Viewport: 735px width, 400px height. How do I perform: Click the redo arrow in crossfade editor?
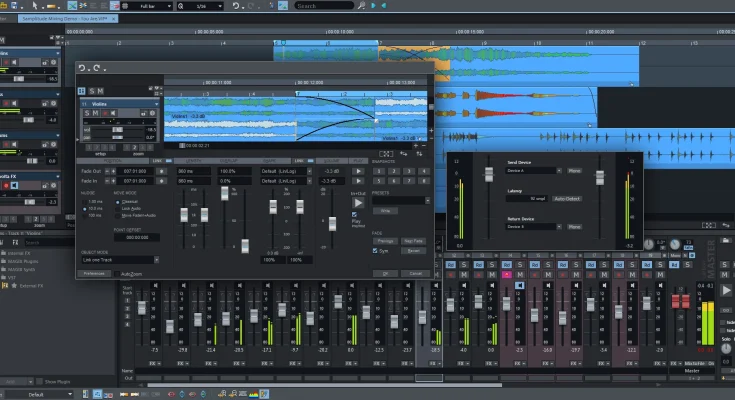click(x=96, y=67)
